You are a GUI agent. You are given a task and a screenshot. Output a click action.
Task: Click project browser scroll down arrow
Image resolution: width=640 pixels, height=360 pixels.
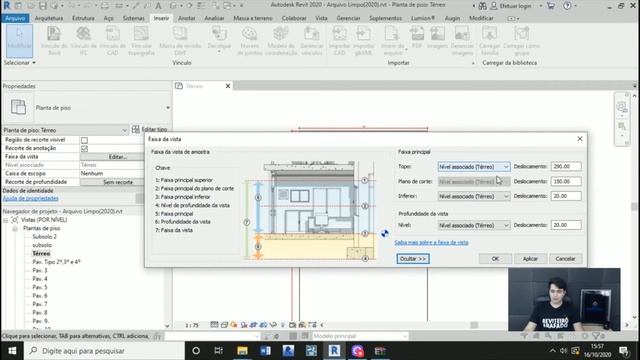[167, 326]
